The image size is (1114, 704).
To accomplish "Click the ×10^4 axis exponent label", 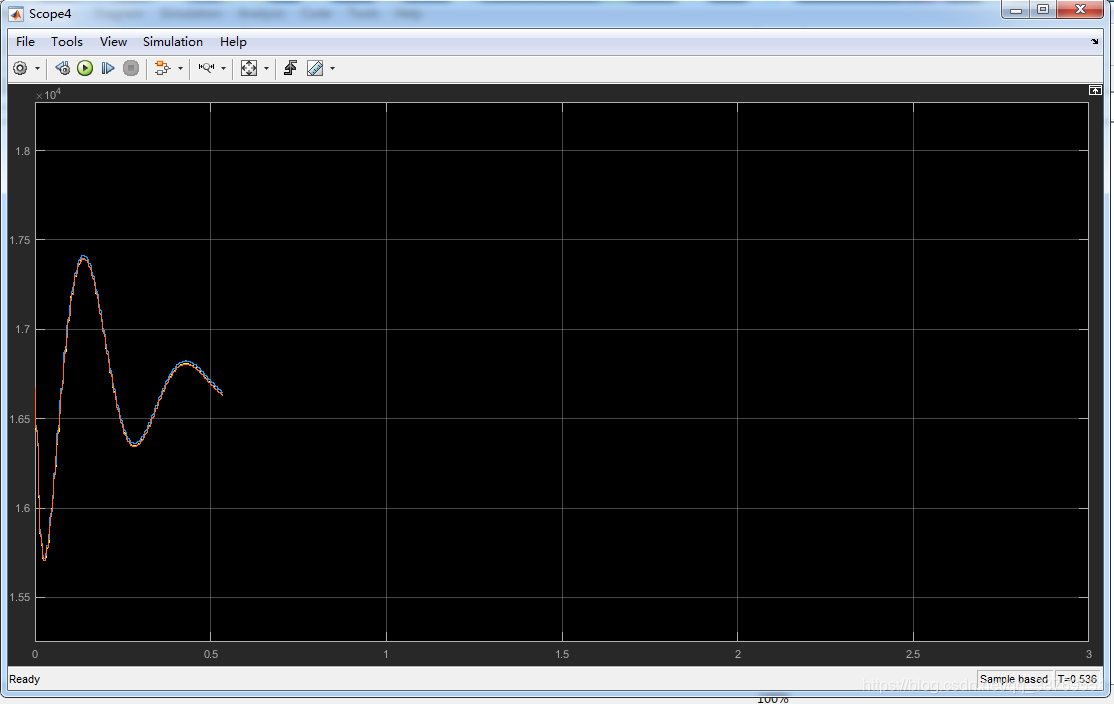I will click(48, 94).
